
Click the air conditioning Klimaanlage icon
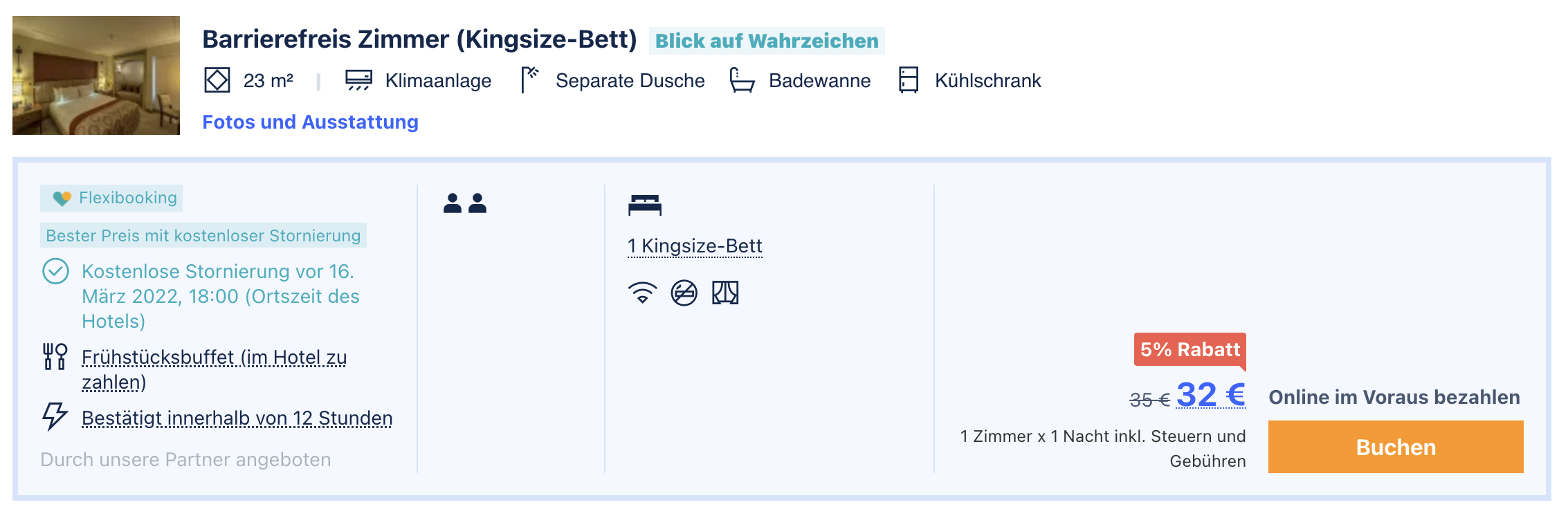pyautogui.click(x=358, y=80)
